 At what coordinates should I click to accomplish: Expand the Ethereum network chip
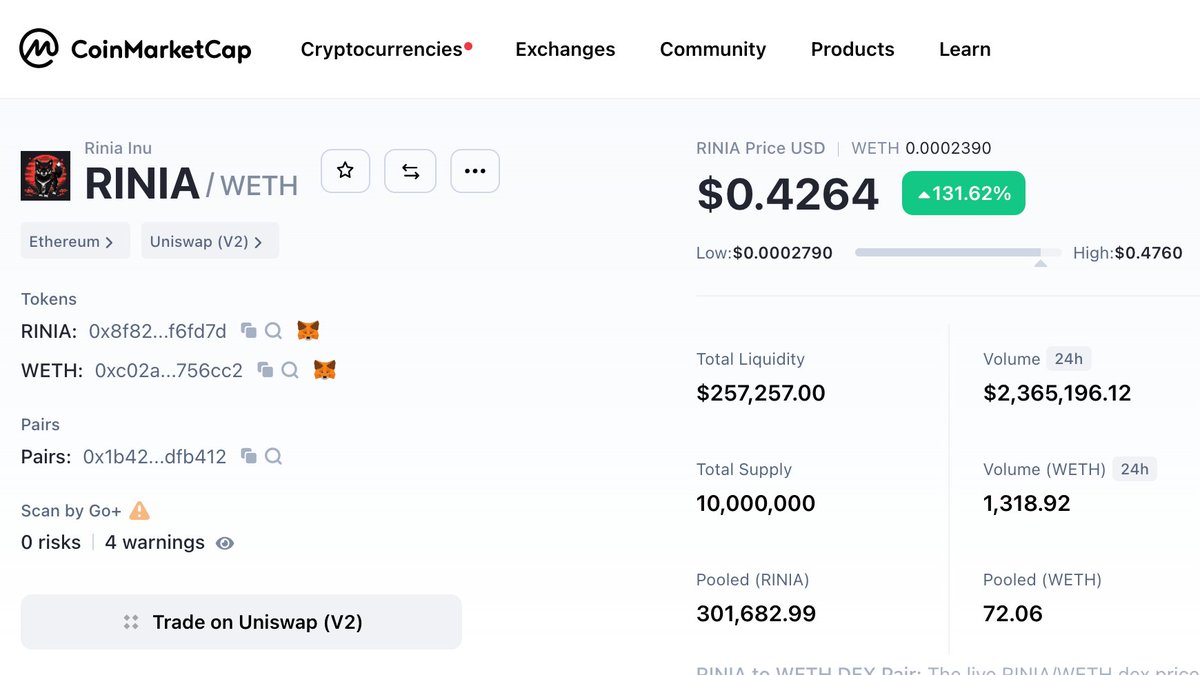[75, 241]
